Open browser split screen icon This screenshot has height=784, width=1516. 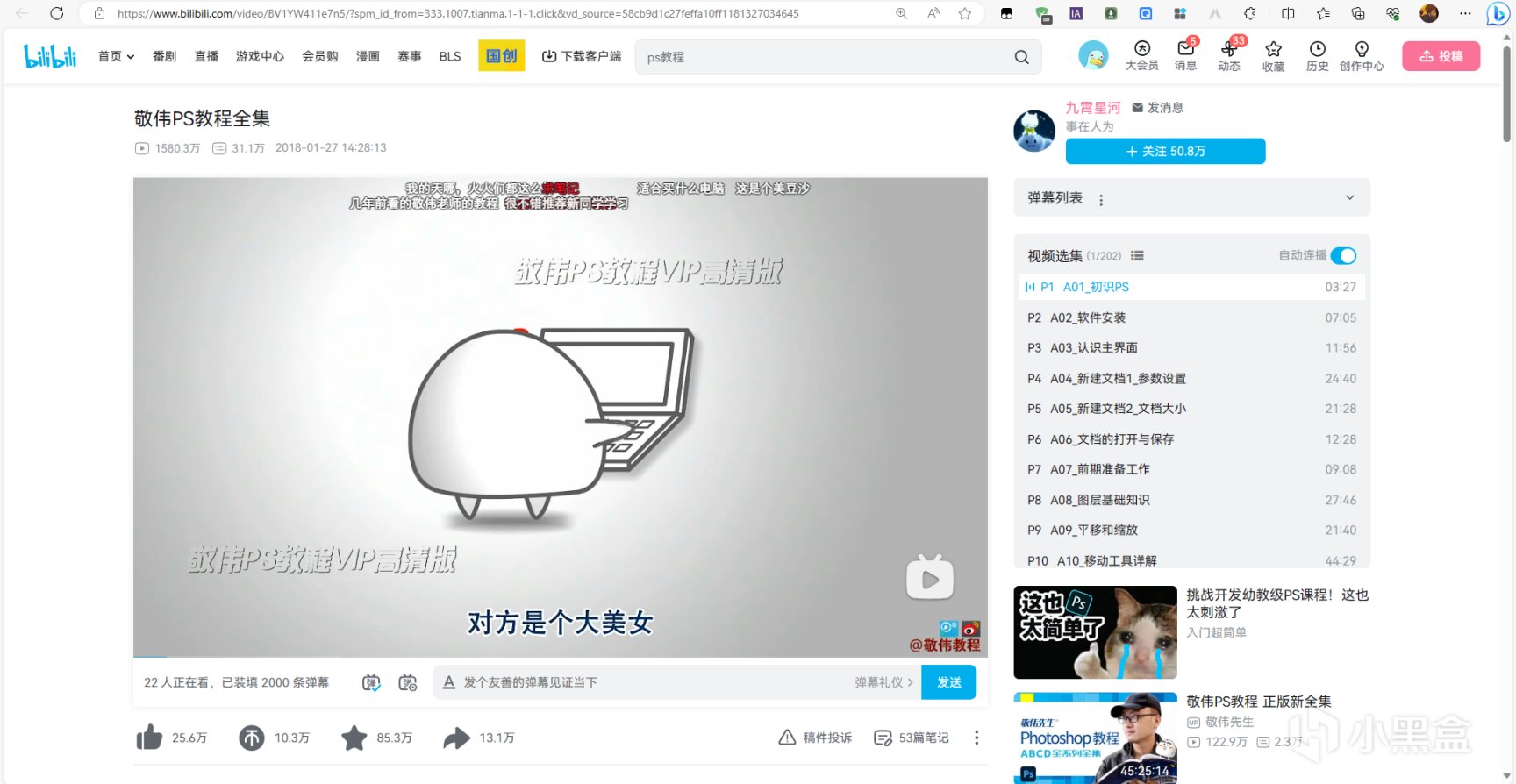(x=1288, y=13)
